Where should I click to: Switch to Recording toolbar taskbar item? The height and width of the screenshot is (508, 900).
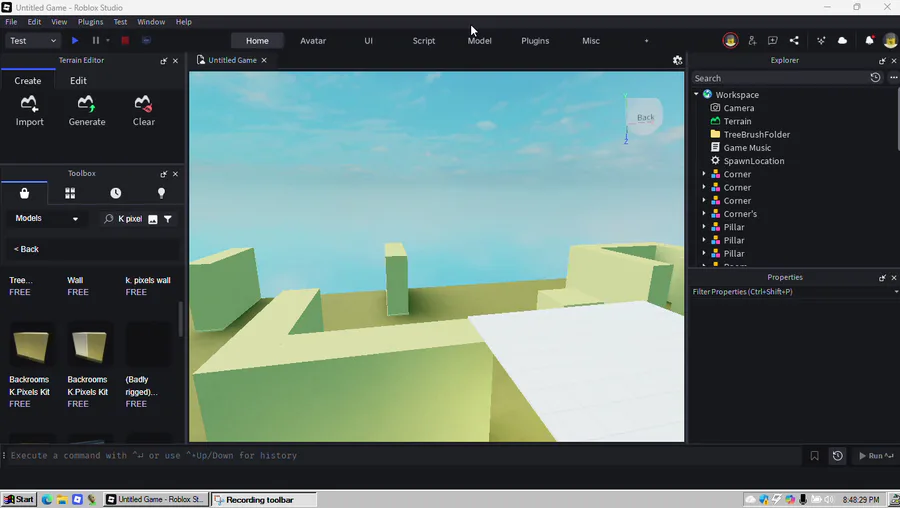[x=263, y=499]
